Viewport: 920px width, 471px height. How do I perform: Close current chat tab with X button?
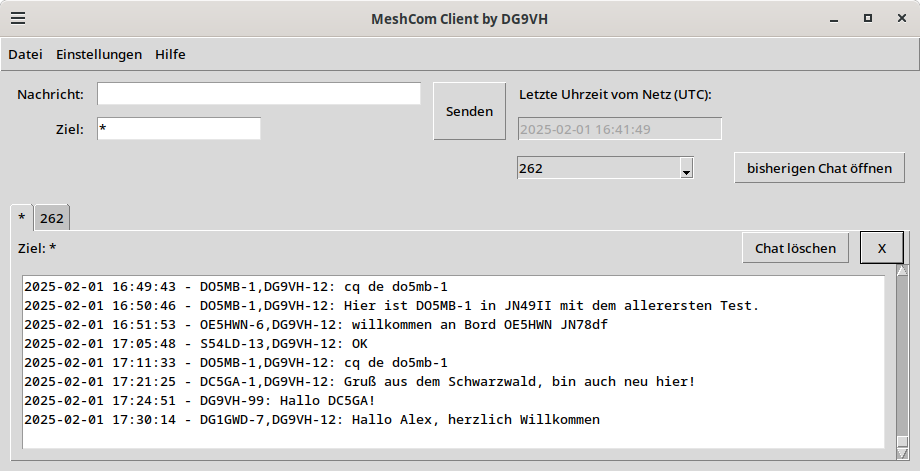tap(881, 248)
